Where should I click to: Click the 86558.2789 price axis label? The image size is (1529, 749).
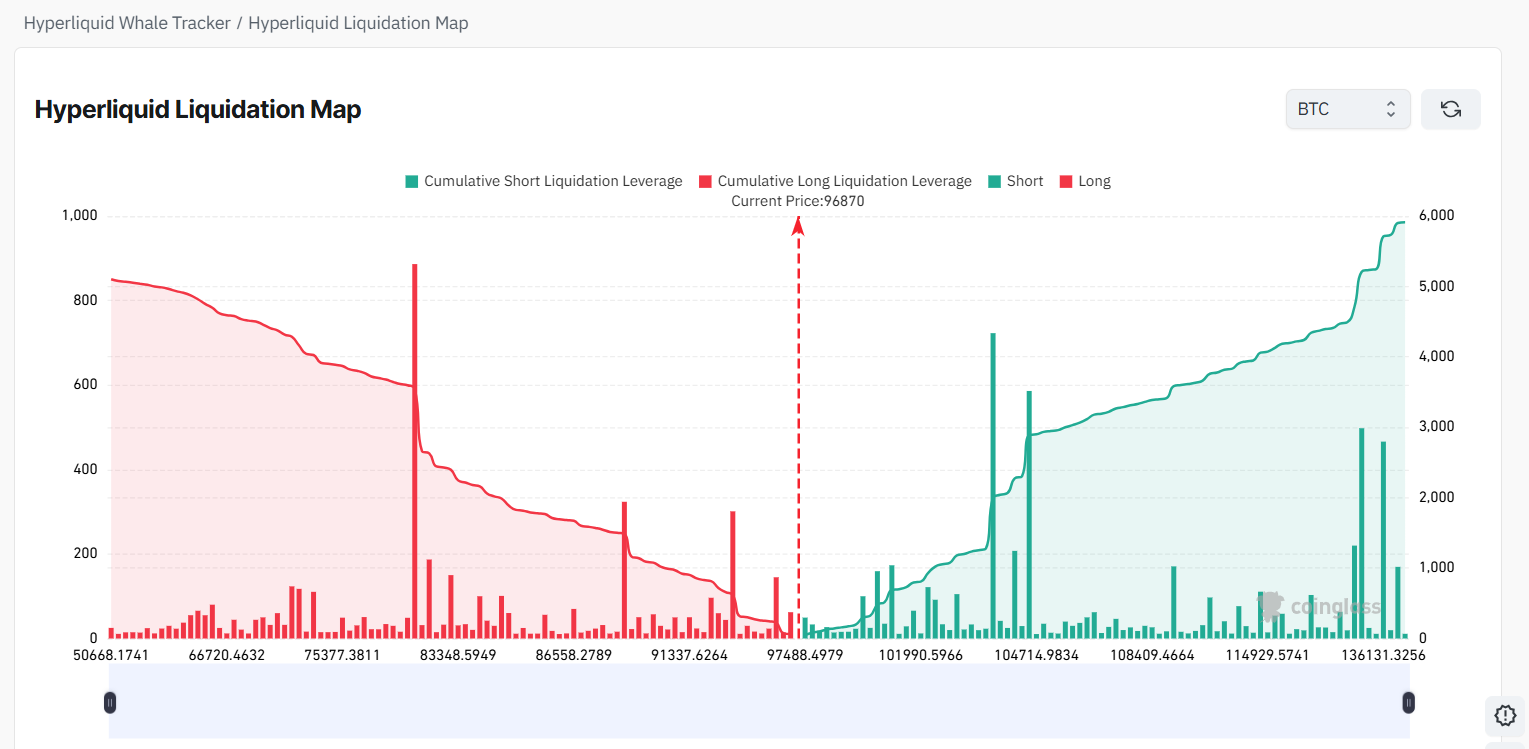(573, 655)
